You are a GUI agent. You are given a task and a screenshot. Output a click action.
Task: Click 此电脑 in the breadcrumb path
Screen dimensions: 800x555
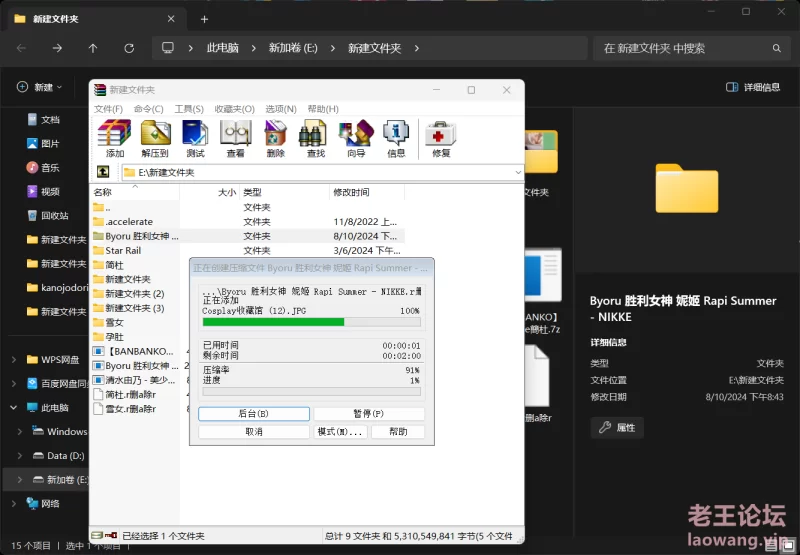point(222,48)
